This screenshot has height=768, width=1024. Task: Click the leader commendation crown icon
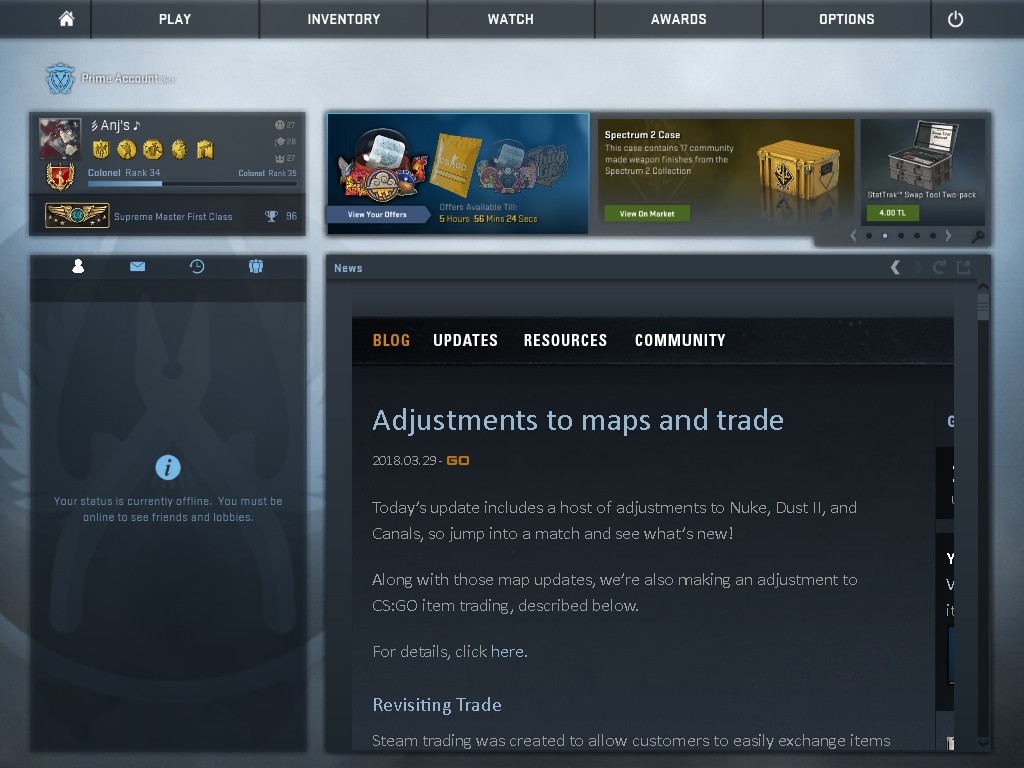280,159
